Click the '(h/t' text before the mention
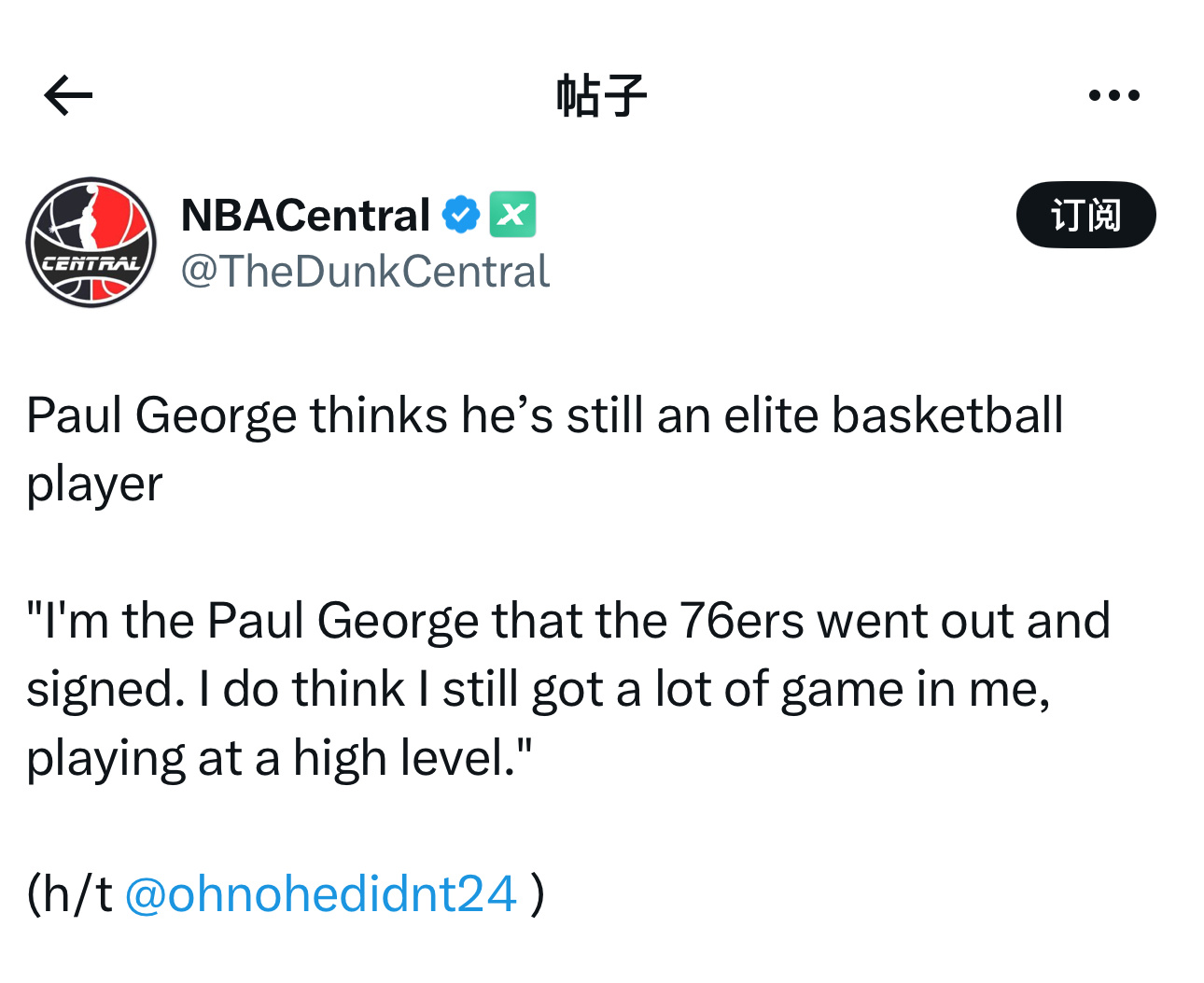 click(x=70, y=893)
